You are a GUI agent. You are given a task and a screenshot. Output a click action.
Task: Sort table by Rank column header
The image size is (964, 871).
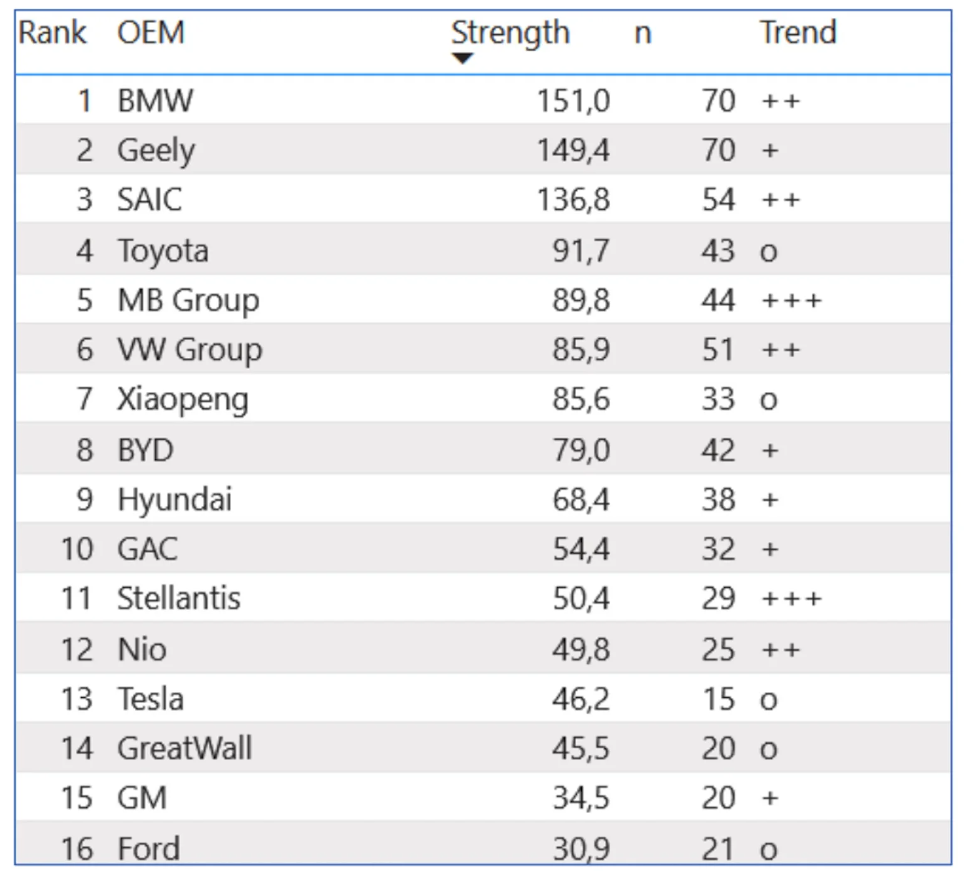tap(52, 33)
